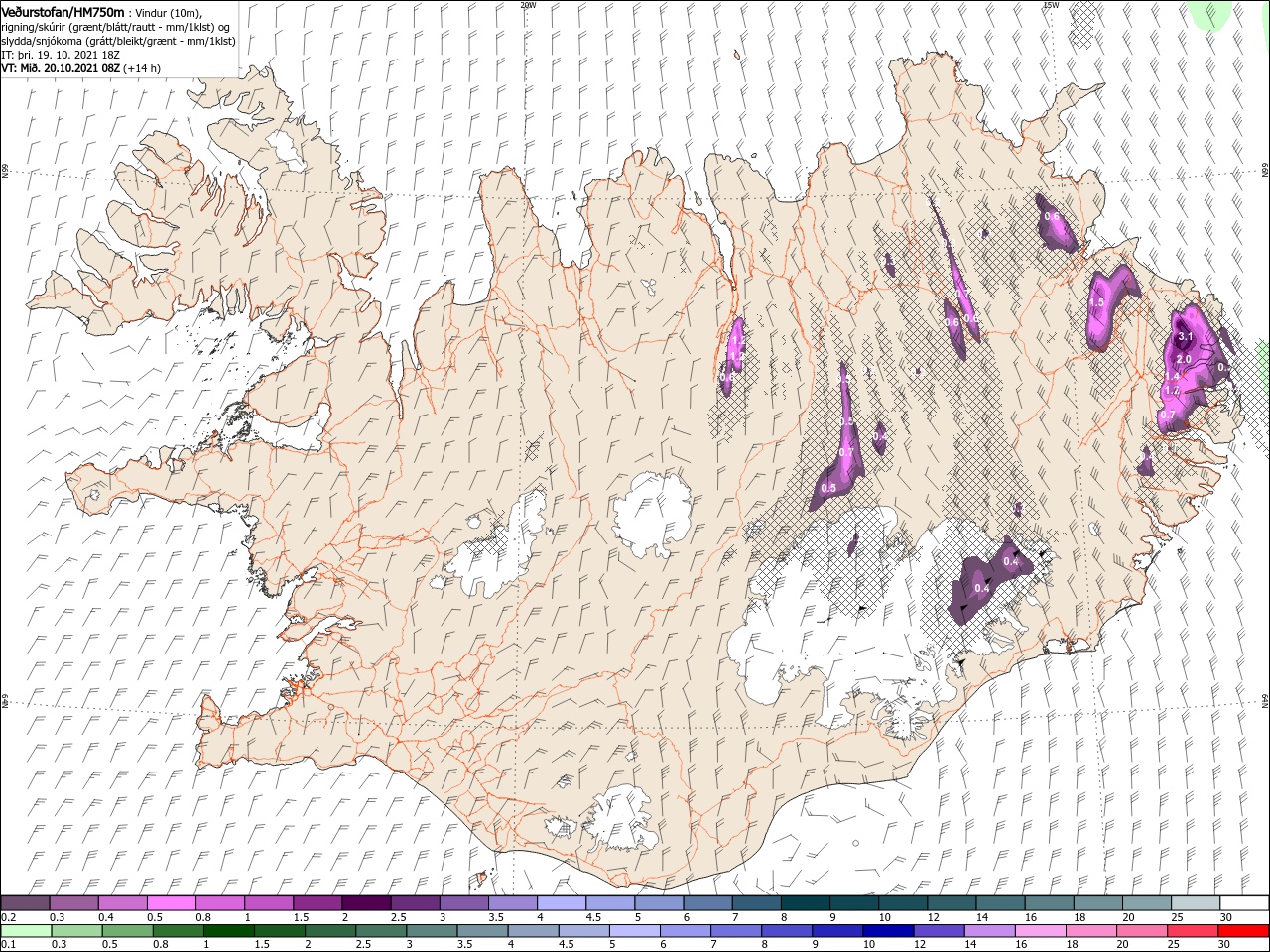The width and height of the screenshot is (1270, 952).
Task: Pick the upper-row swatch labeled 3.5
Action: click(x=512, y=903)
